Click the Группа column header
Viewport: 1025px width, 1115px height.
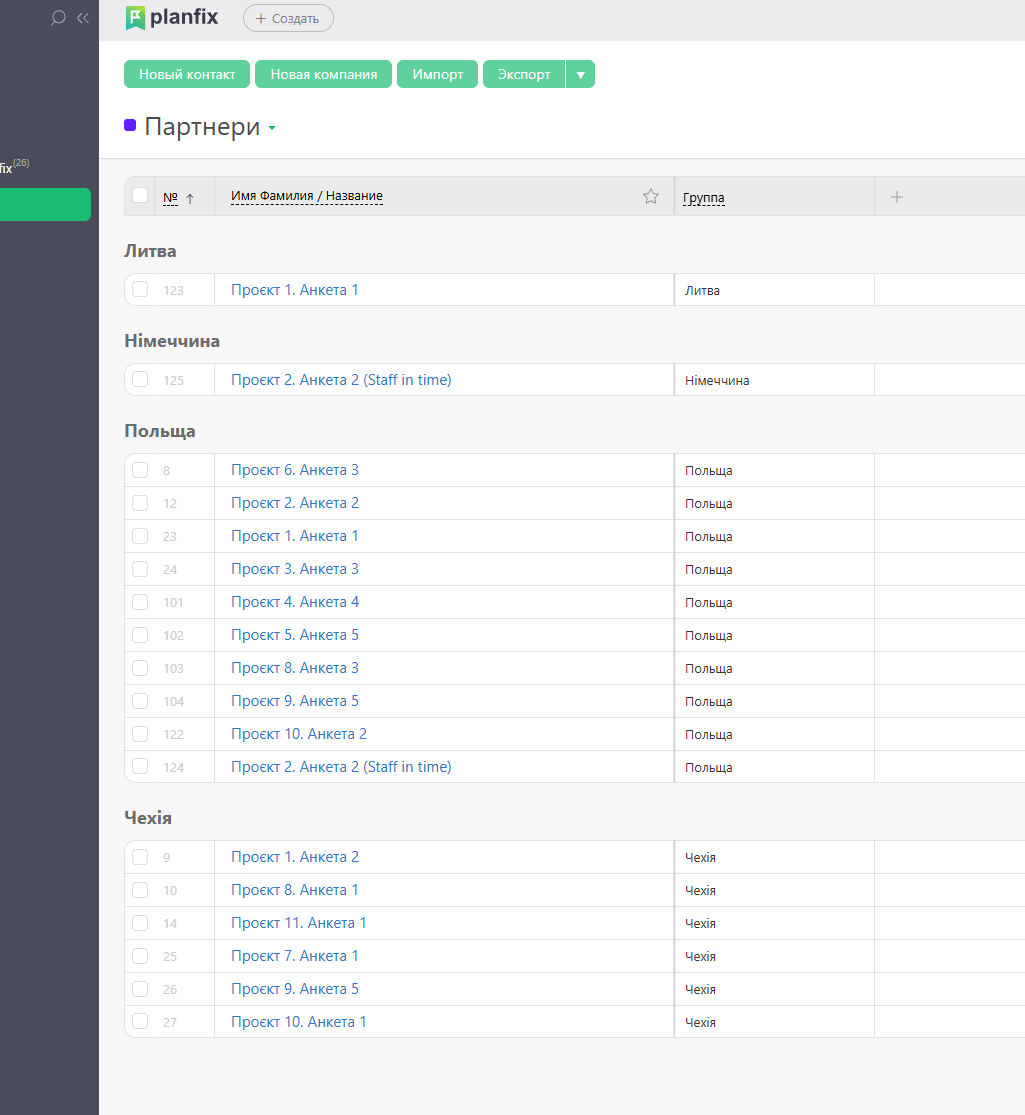(x=704, y=198)
